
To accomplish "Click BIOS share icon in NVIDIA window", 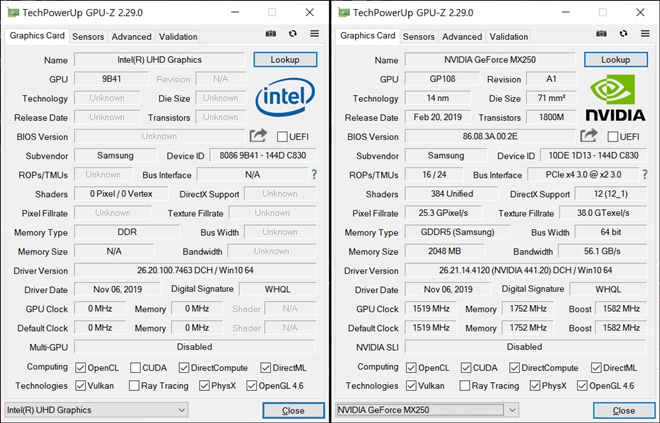I will click(x=588, y=136).
